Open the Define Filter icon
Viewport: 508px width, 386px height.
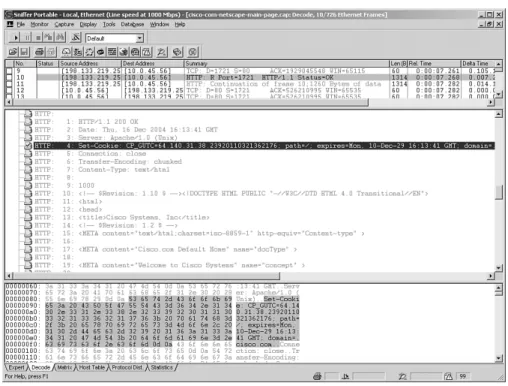point(76,38)
